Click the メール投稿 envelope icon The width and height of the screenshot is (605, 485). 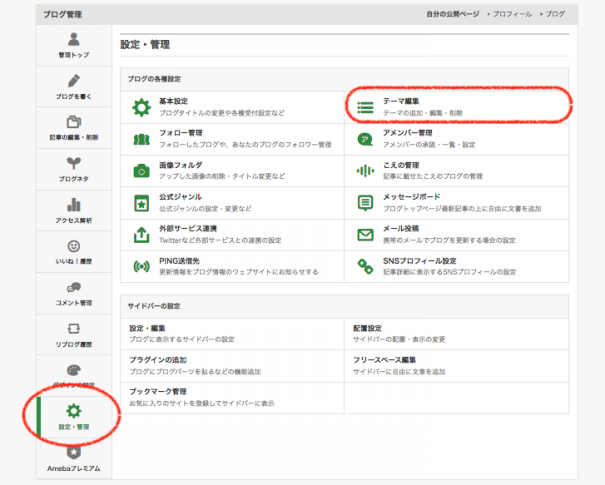click(366, 234)
